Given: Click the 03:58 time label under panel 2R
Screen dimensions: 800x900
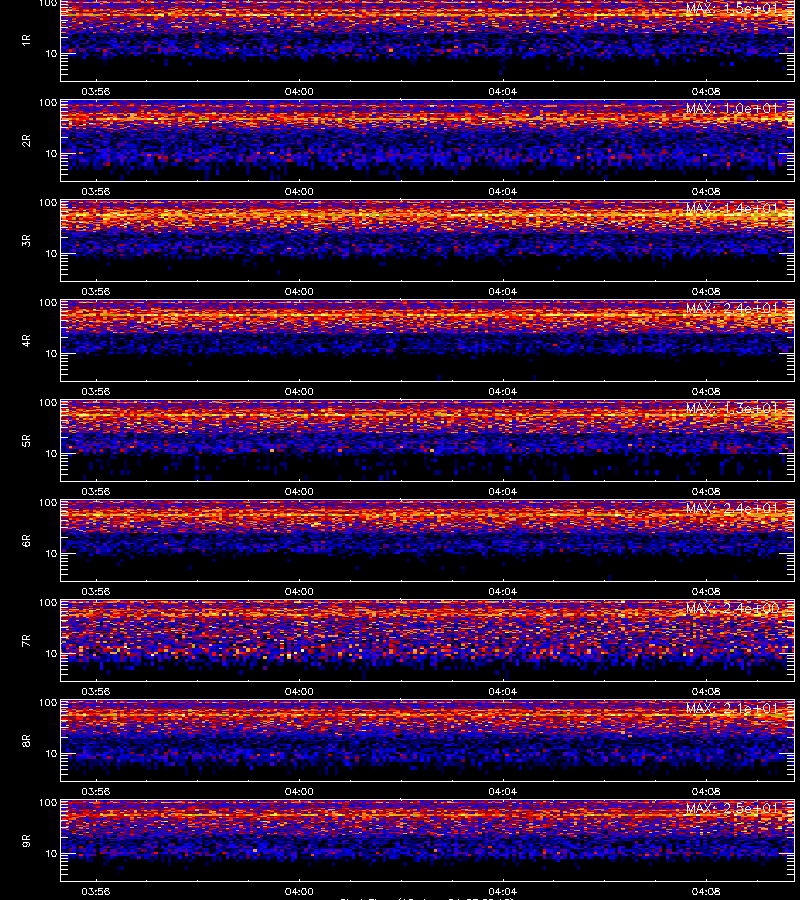Looking at the screenshot, I should [x=96, y=191].
